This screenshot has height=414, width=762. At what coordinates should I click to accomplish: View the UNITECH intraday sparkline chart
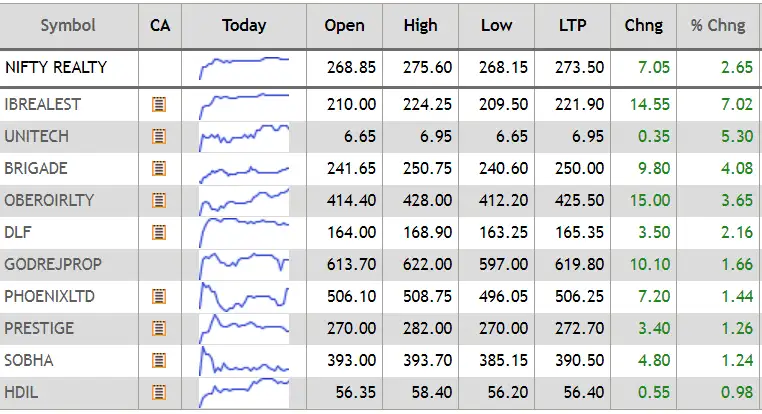pos(244,135)
